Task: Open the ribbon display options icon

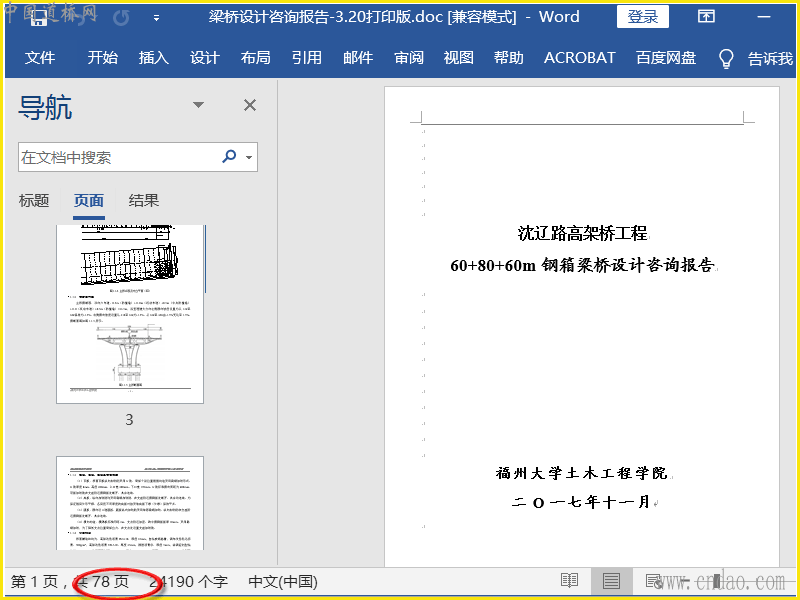Action: click(706, 16)
